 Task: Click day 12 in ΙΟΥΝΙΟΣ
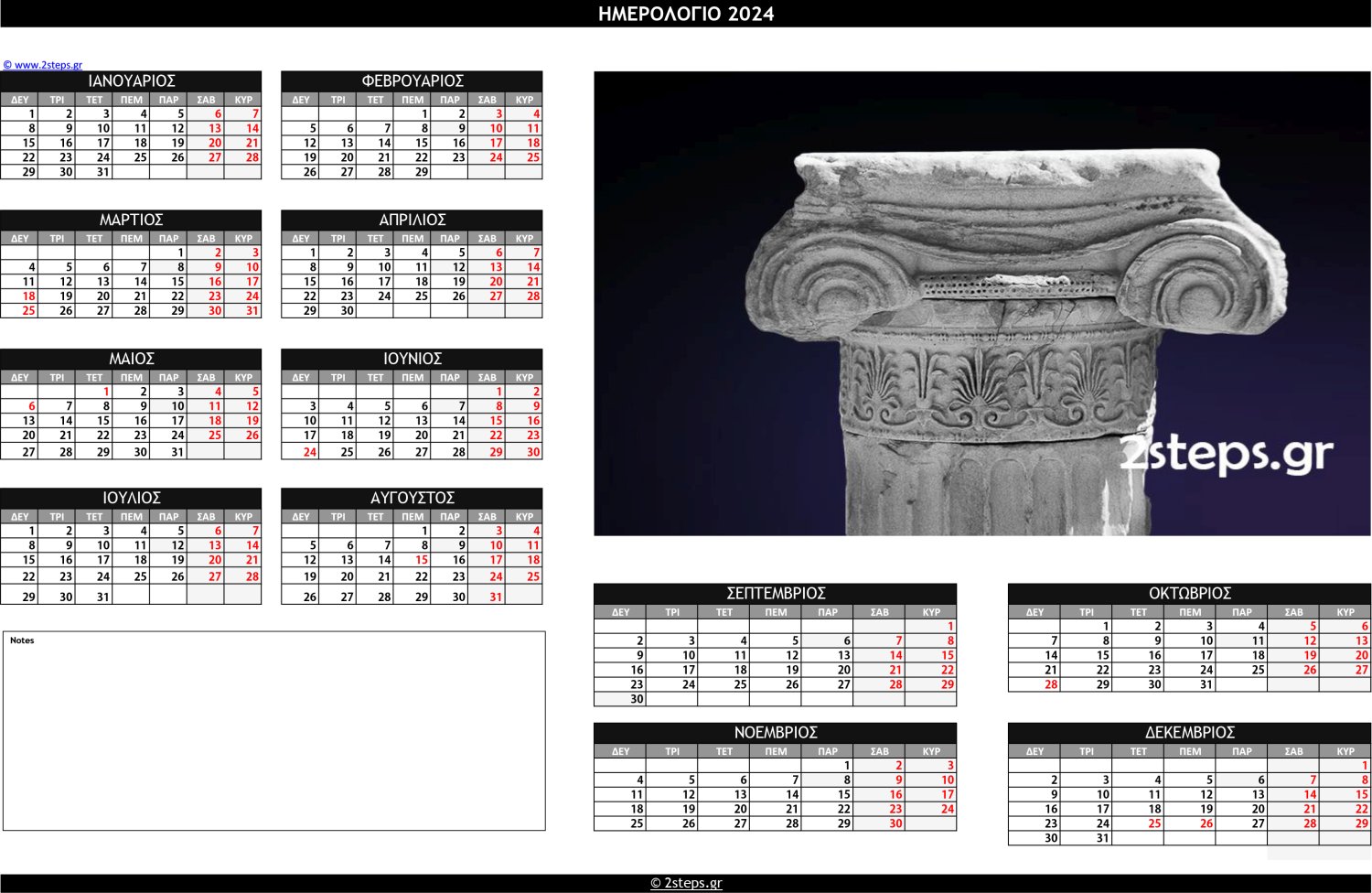point(375,421)
